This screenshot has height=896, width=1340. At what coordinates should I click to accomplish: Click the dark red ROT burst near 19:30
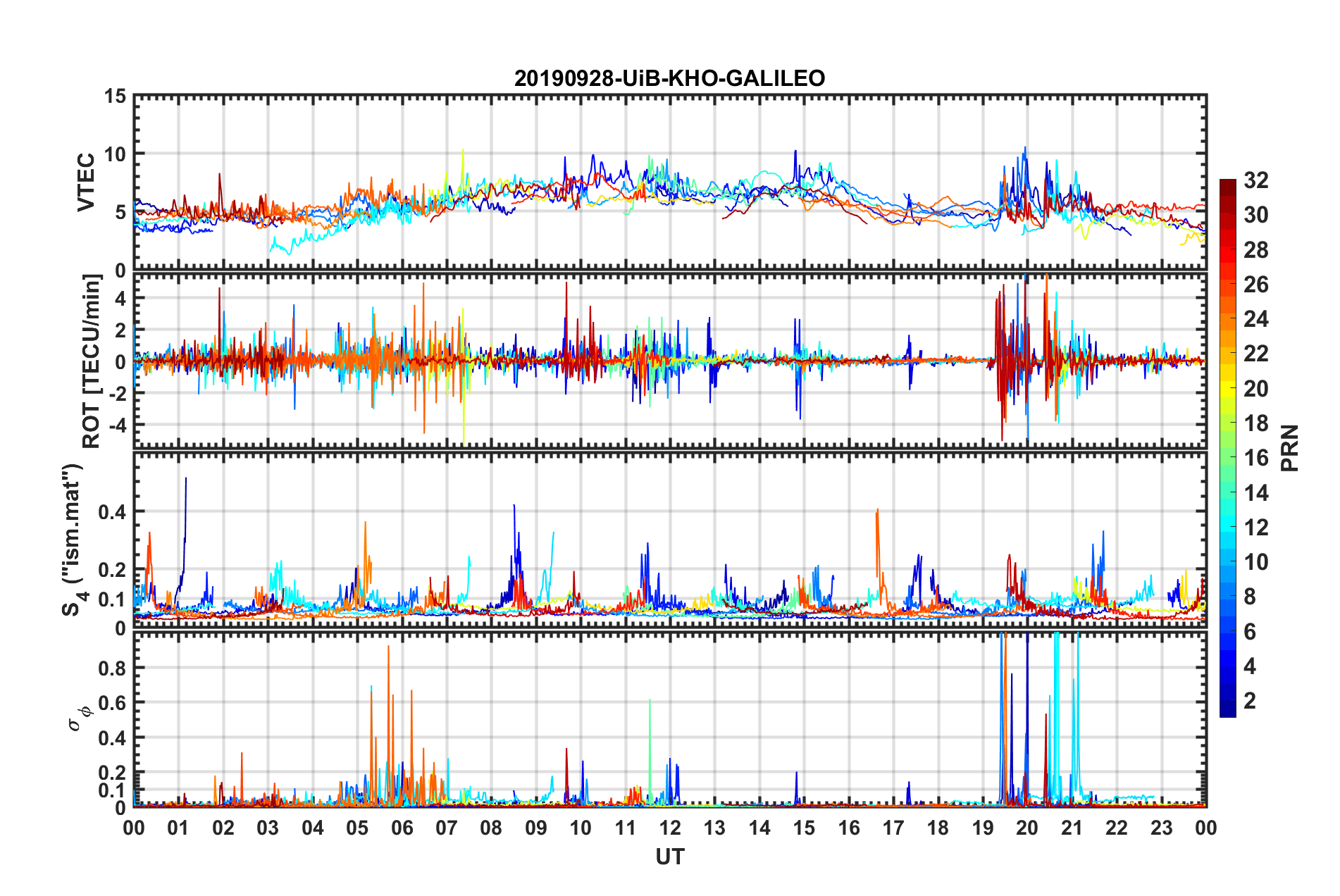tap(1000, 363)
